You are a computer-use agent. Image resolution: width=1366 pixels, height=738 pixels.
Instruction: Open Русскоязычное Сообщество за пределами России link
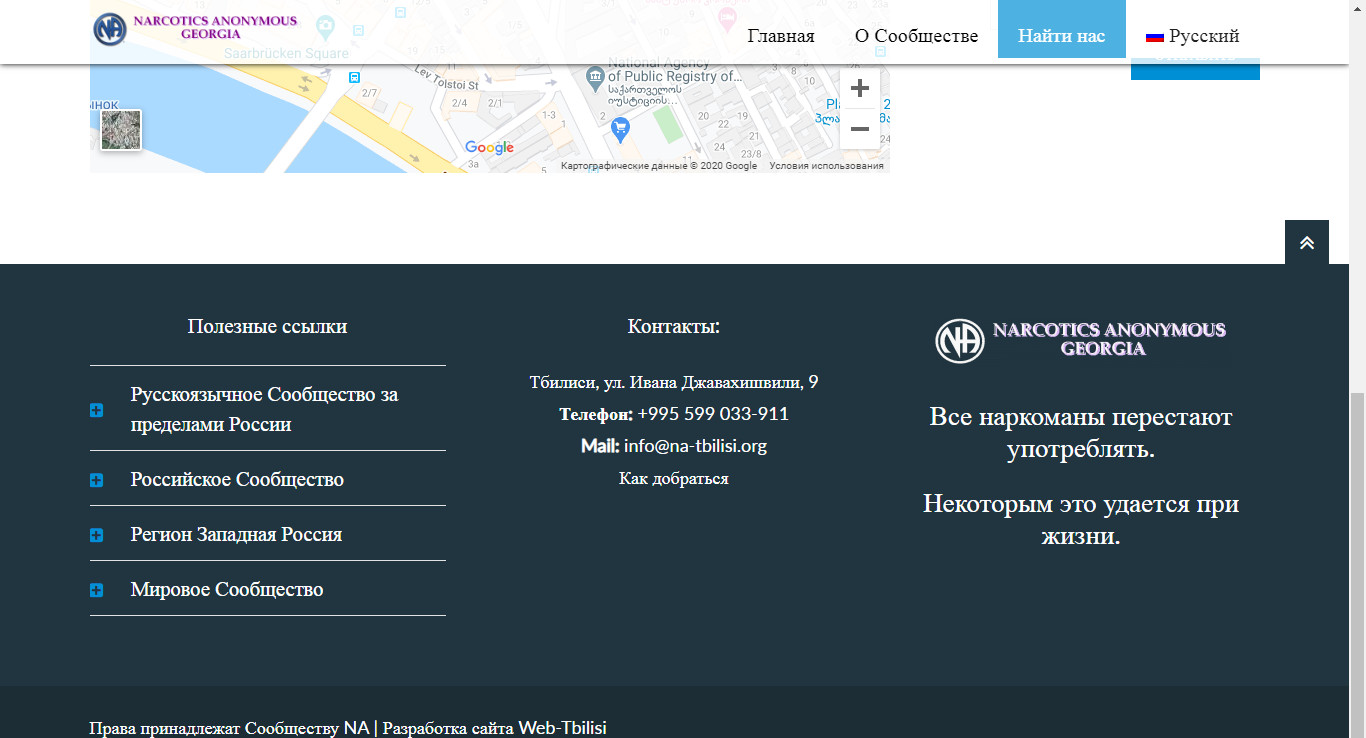pyautogui.click(x=264, y=409)
